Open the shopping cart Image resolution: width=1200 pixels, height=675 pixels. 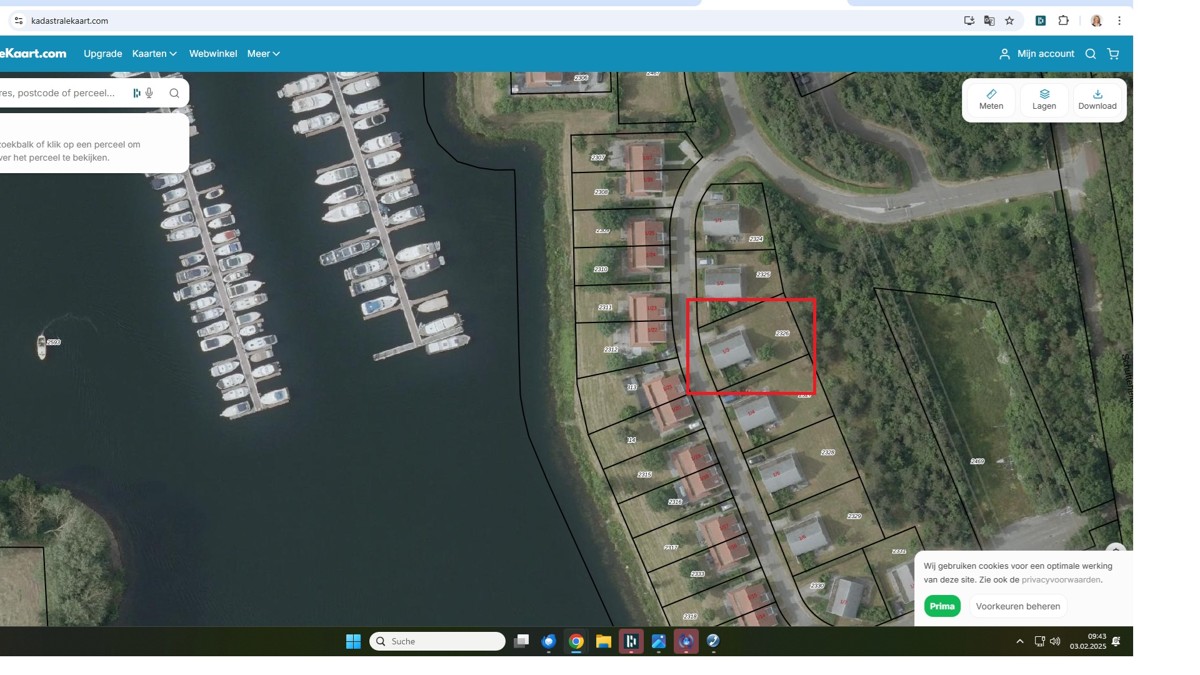(1113, 54)
